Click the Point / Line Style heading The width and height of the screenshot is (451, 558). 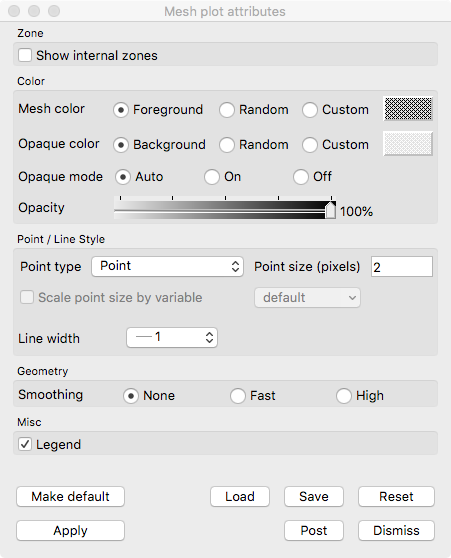(x=61, y=239)
